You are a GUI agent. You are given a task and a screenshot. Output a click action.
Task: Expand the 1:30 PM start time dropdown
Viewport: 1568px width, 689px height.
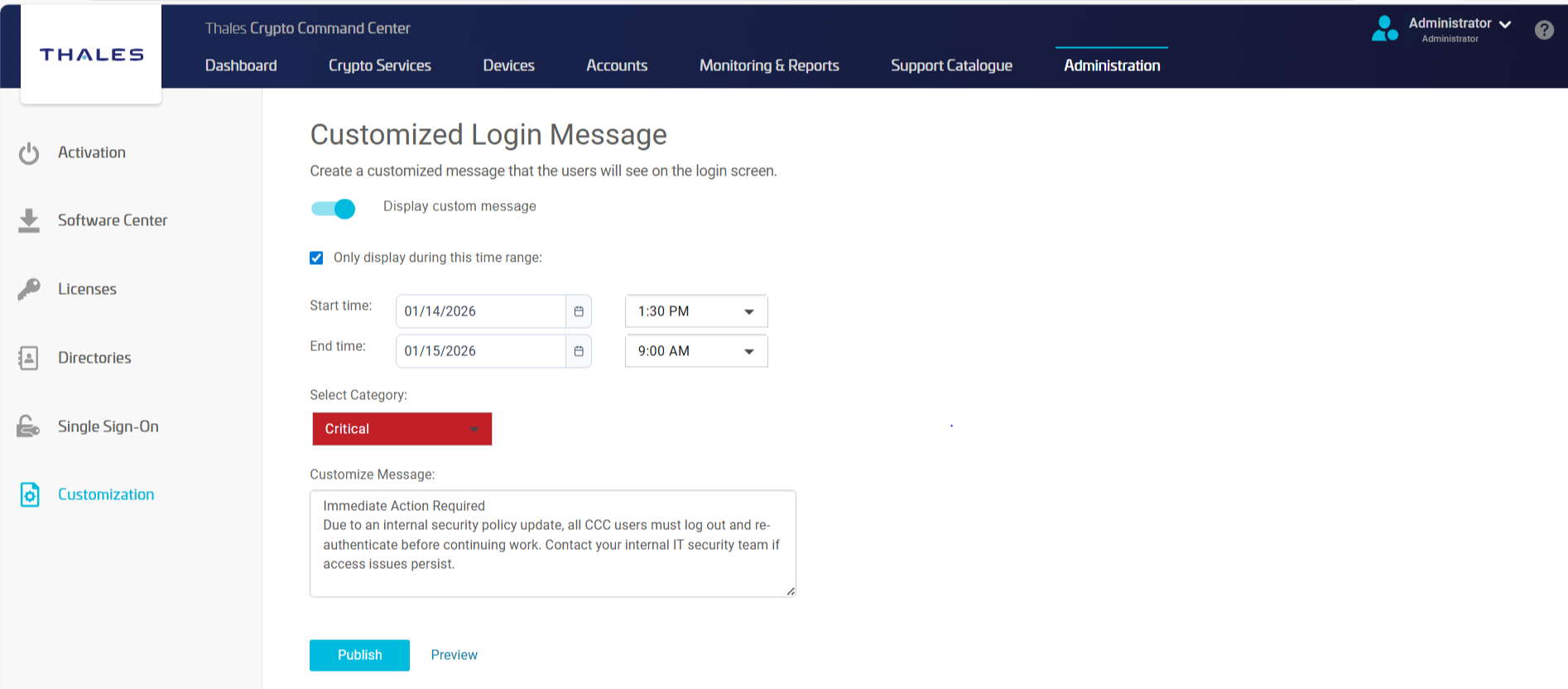[x=696, y=311]
